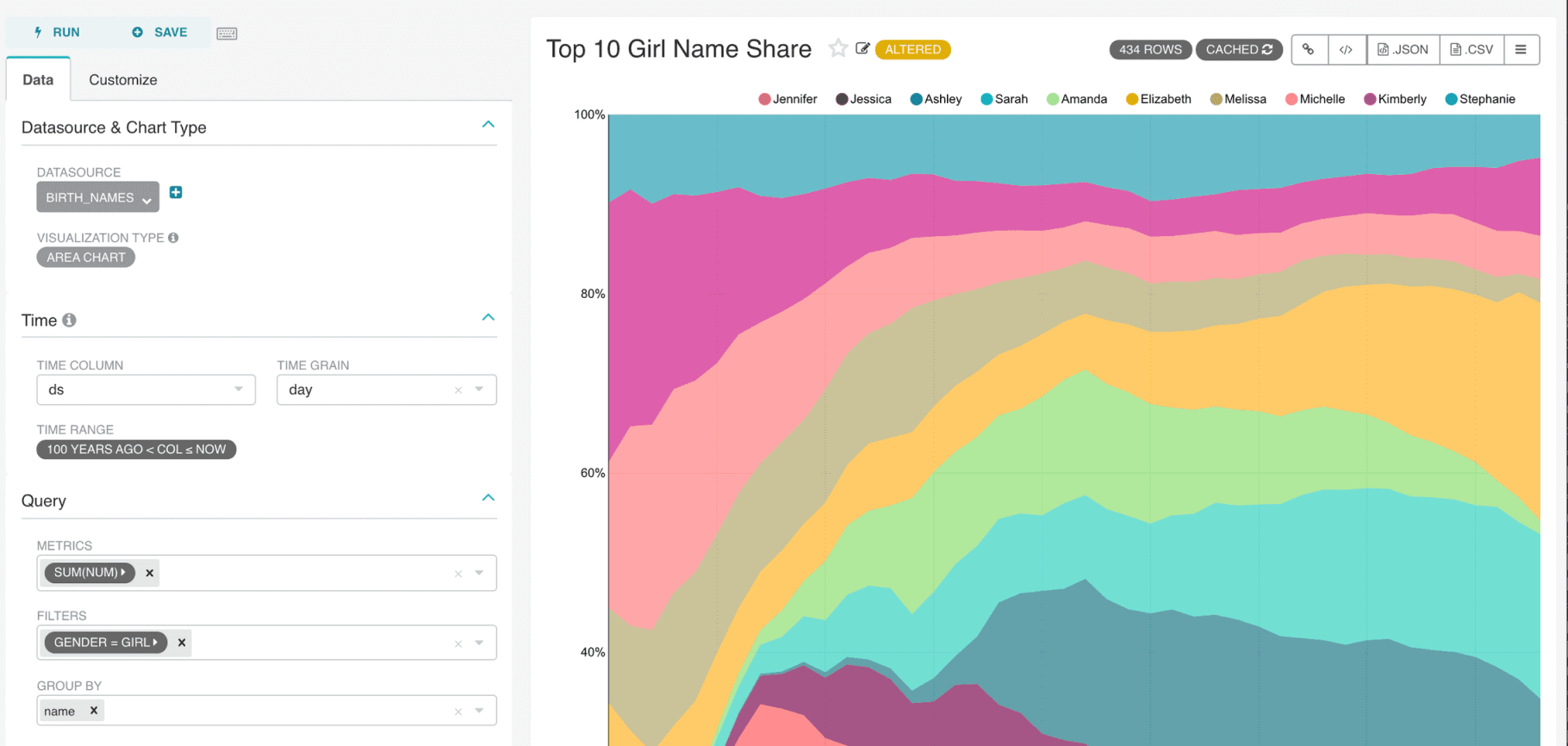The image size is (1568, 746).
Task: Edit the GENDER = GIRL filter
Action: tap(105, 643)
